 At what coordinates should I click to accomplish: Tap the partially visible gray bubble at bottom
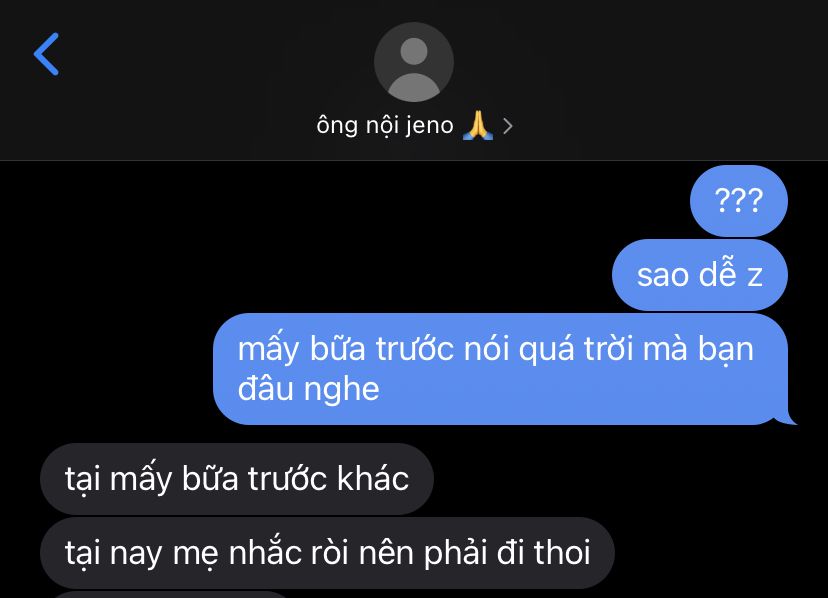pyautogui.click(x=169, y=595)
